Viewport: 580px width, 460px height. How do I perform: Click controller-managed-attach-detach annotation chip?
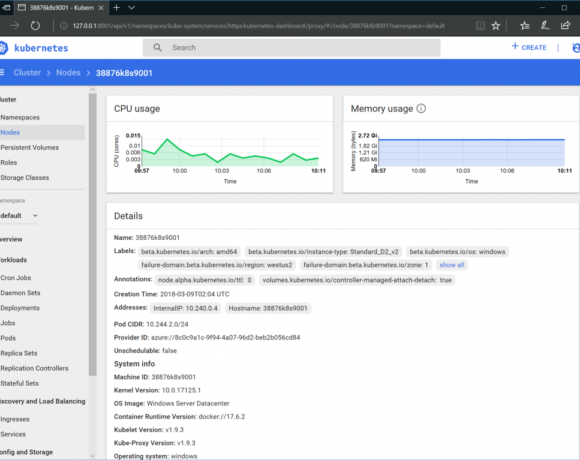357,280
